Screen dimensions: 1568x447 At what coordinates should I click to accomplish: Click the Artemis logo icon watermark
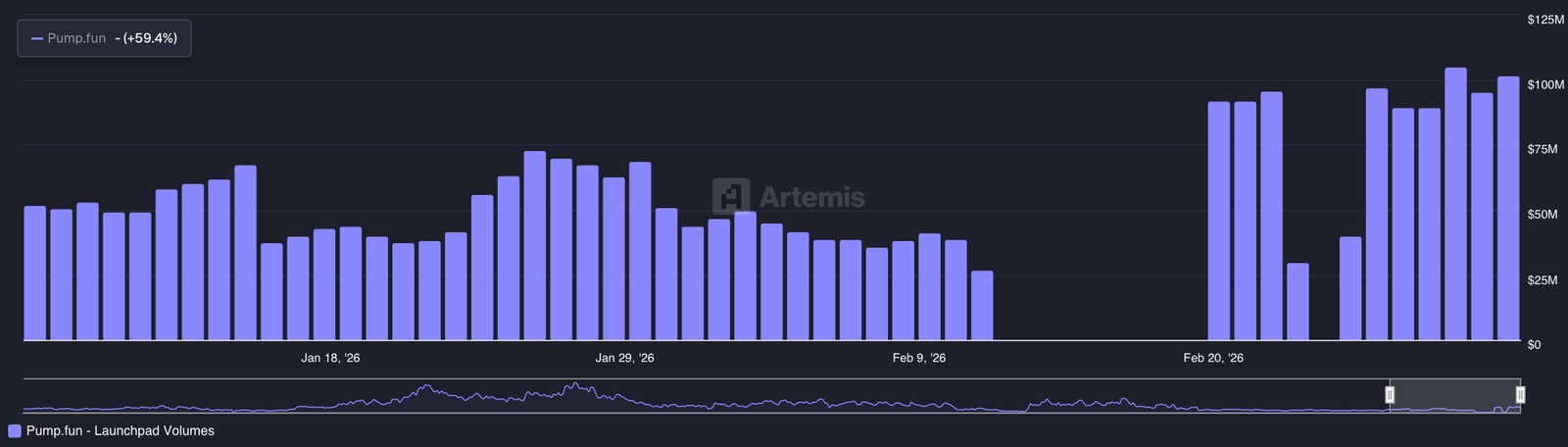pos(730,196)
